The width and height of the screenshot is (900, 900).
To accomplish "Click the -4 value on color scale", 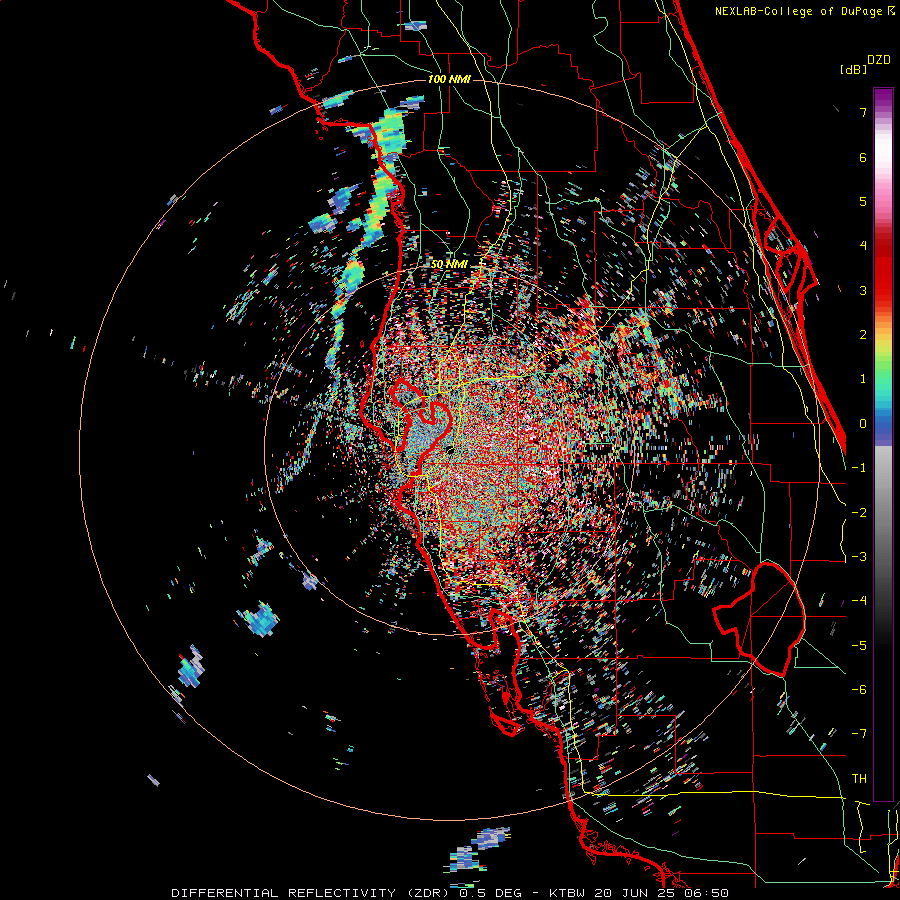I will click(x=859, y=601).
